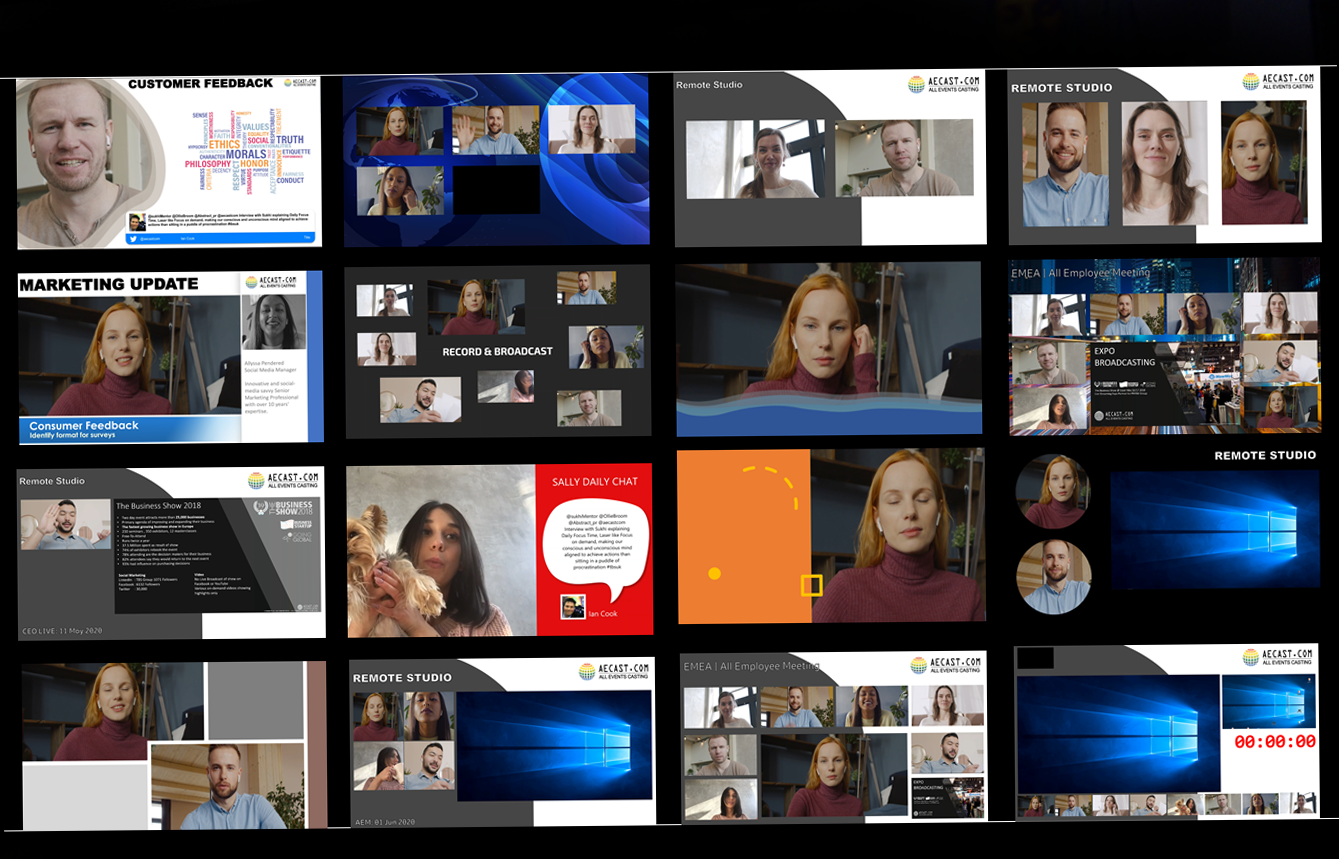Click the 'SALLY DAILY CHAT' title
1339x859 pixels.
(595, 482)
